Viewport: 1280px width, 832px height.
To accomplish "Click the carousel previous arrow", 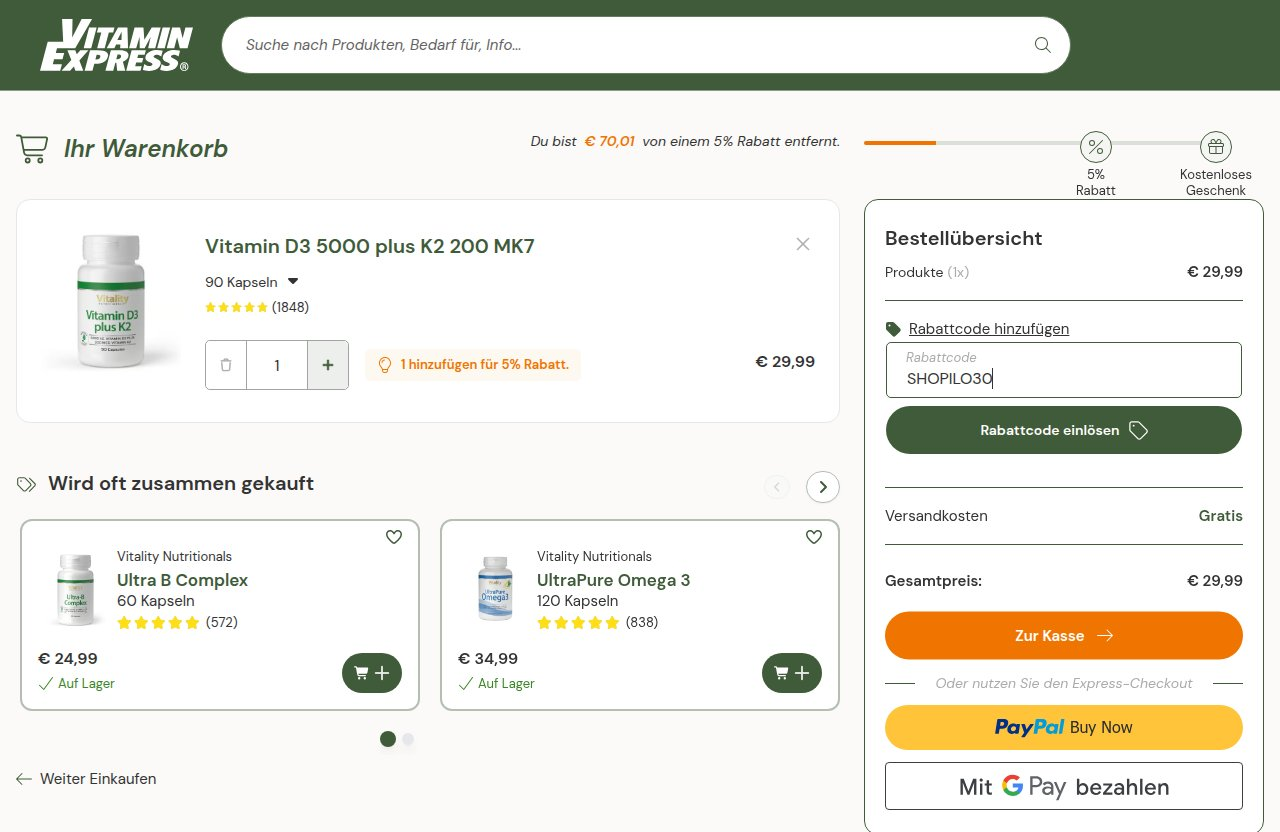I will (777, 487).
